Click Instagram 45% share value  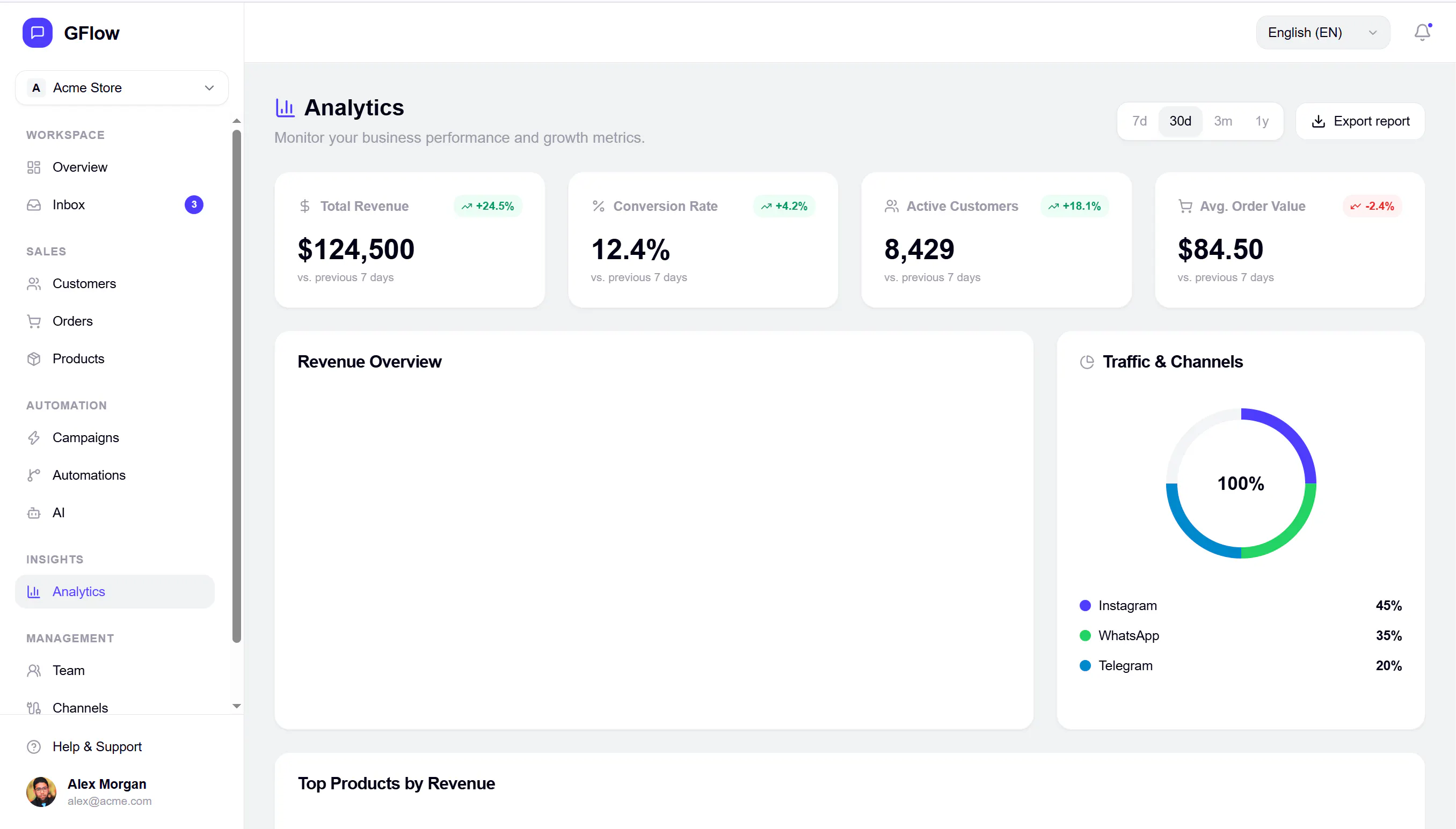1389,606
